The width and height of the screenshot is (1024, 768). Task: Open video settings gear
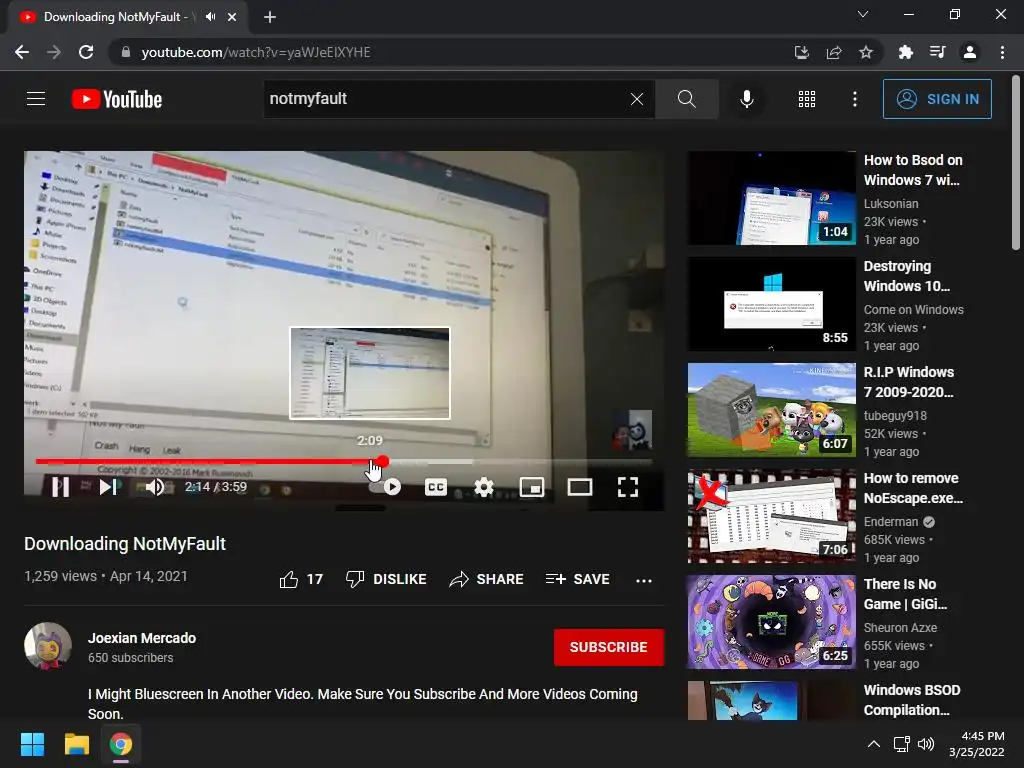(x=483, y=487)
